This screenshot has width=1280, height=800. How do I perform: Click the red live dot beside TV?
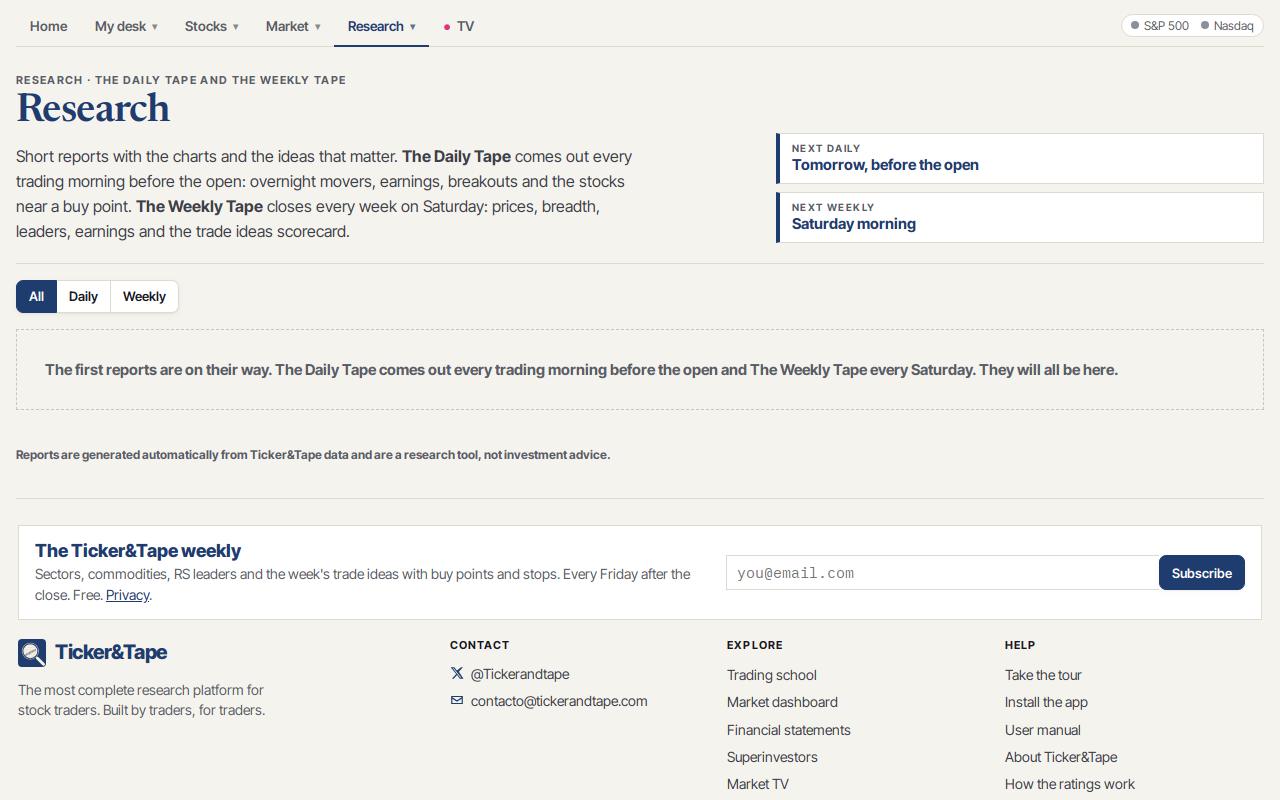click(x=447, y=27)
